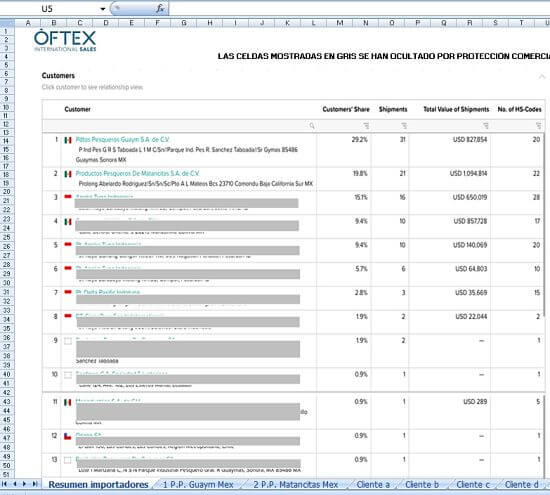Open the Shipments column filter icon
550x495 pixels.
click(x=404, y=126)
